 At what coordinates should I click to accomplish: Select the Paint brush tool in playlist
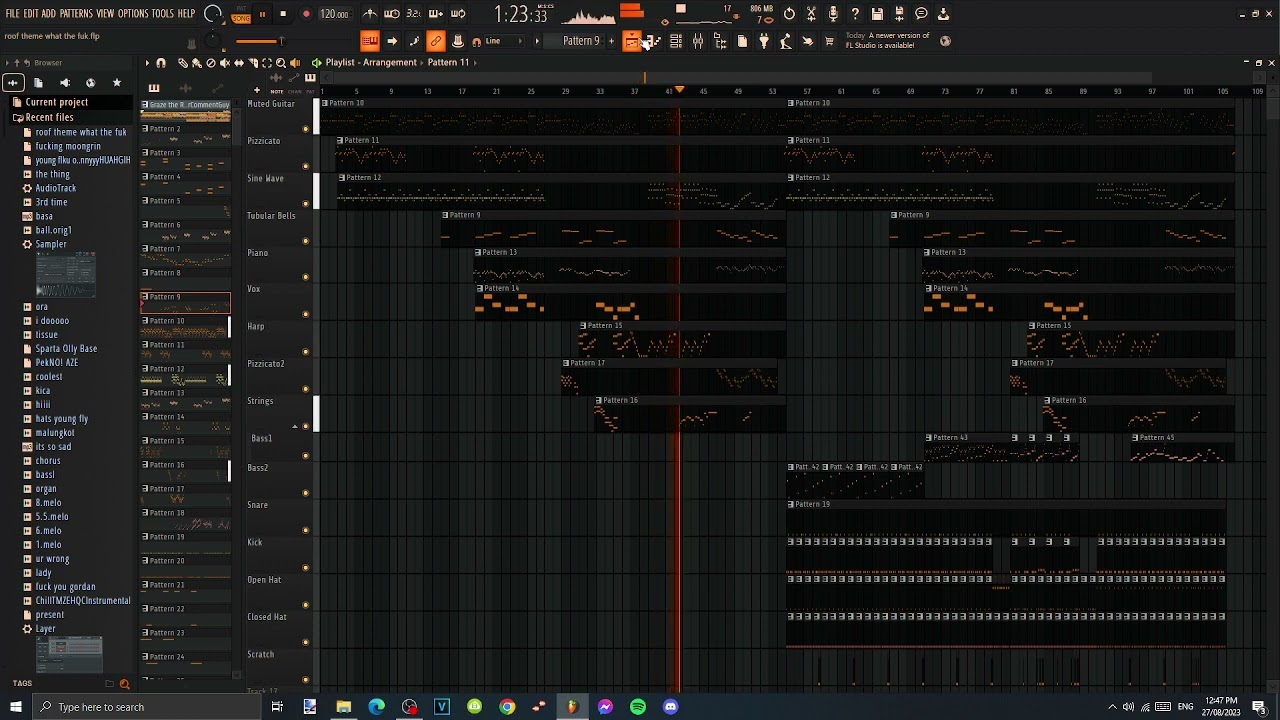coord(197,62)
